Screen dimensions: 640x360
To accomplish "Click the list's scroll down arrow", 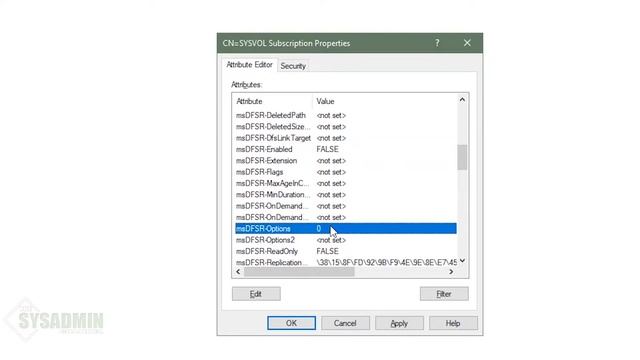I will 462,261.
